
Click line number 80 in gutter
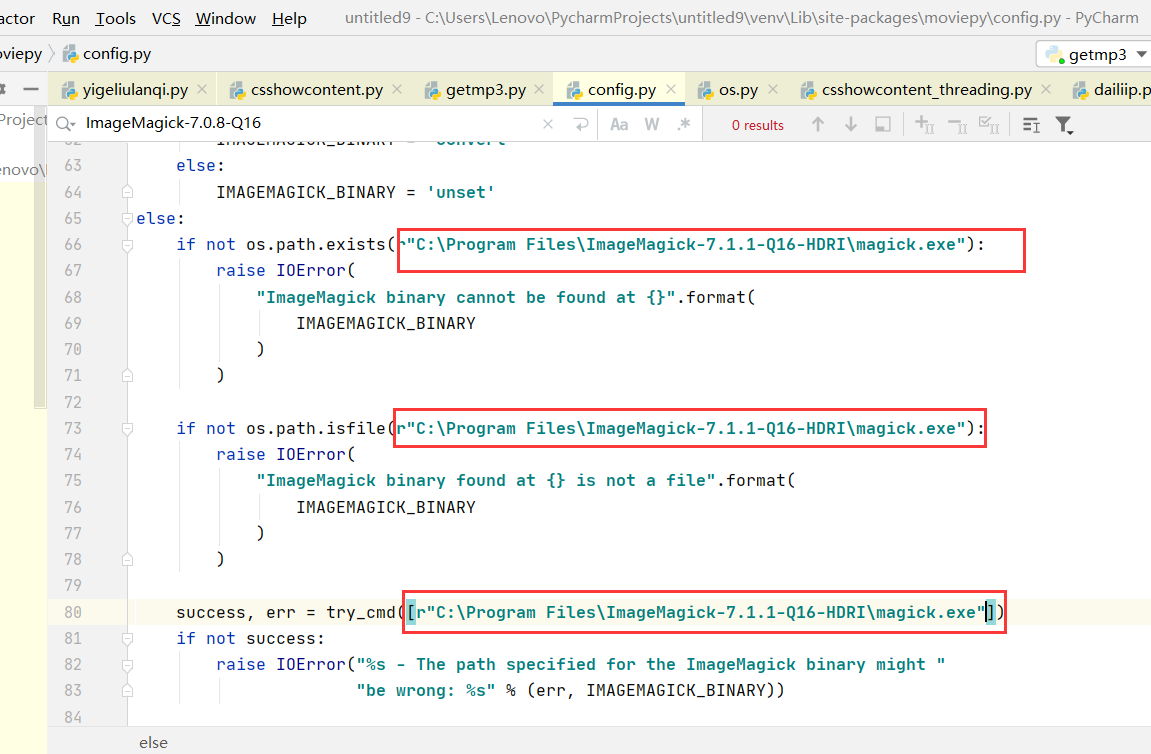click(x=73, y=612)
